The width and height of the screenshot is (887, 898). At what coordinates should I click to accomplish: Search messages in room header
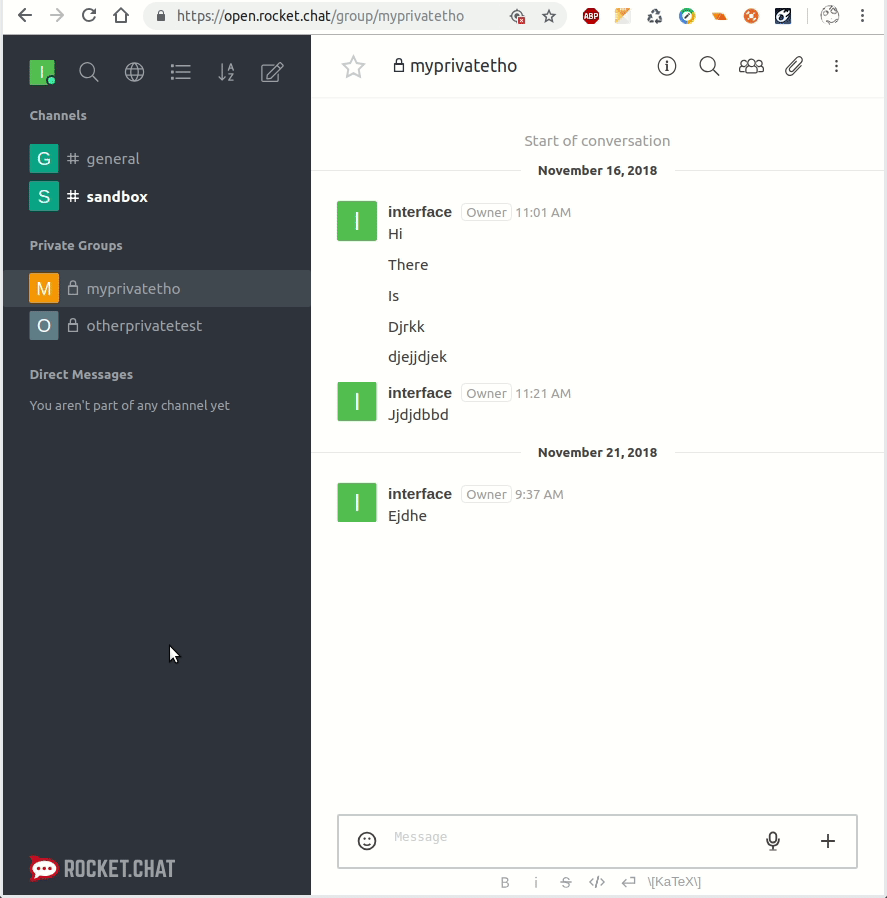pyautogui.click(x=709, y=66)
